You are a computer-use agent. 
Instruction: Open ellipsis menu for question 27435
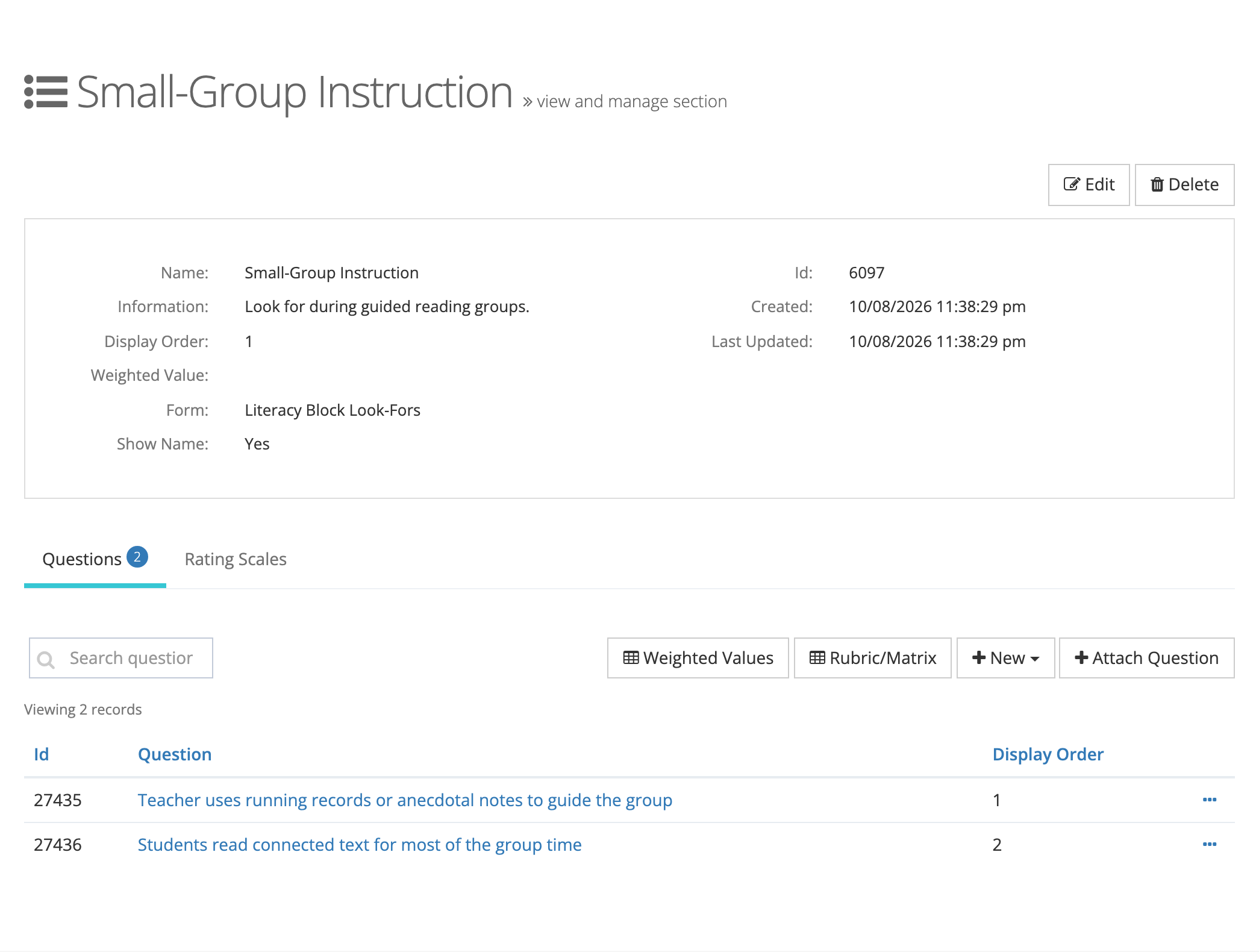pos(1209,800)
